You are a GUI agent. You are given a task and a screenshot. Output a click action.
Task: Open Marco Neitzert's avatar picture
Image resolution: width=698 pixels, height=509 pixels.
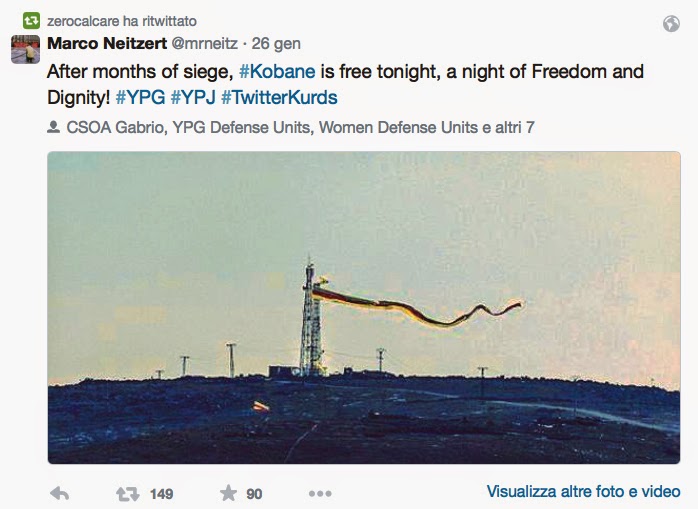tap(25, 49)
